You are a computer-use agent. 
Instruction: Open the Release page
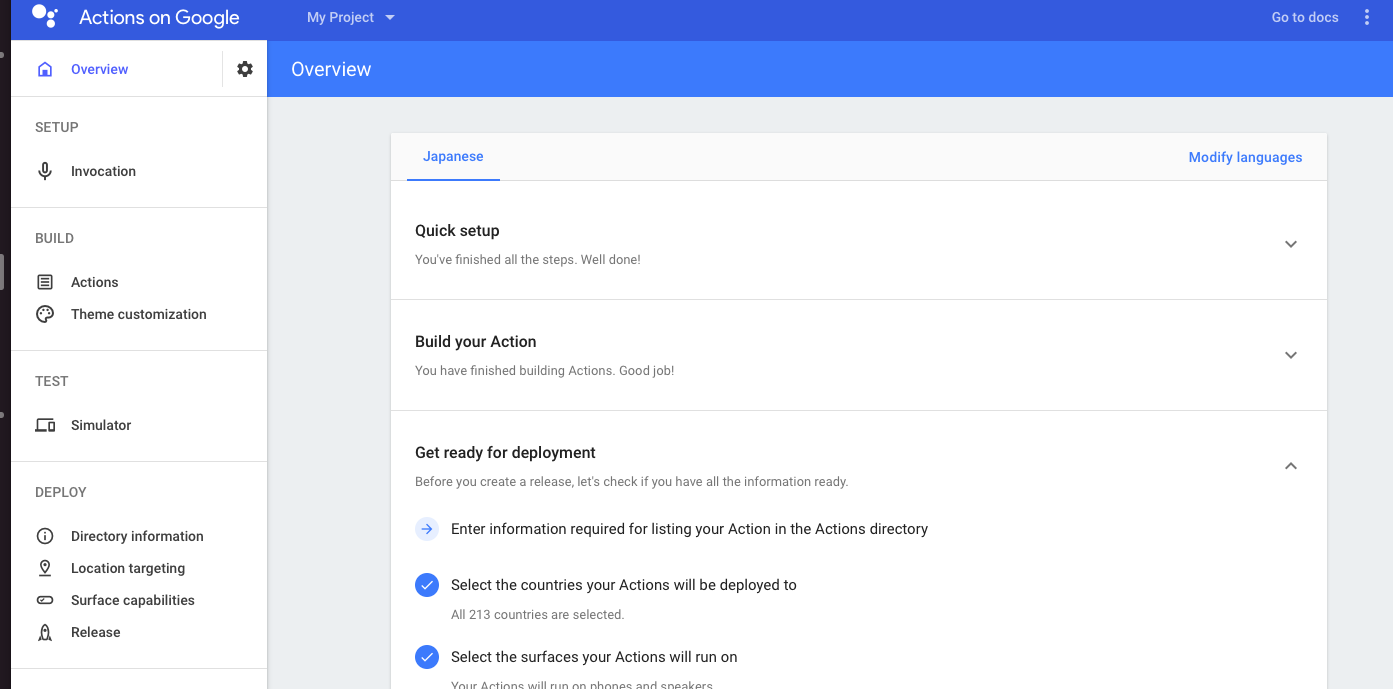point(96,632)
